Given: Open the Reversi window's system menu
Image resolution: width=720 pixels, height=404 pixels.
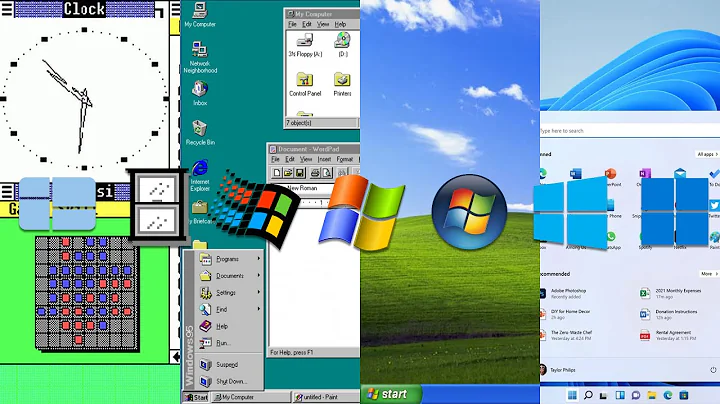Looking at the screenshot, I should [6, 191].
